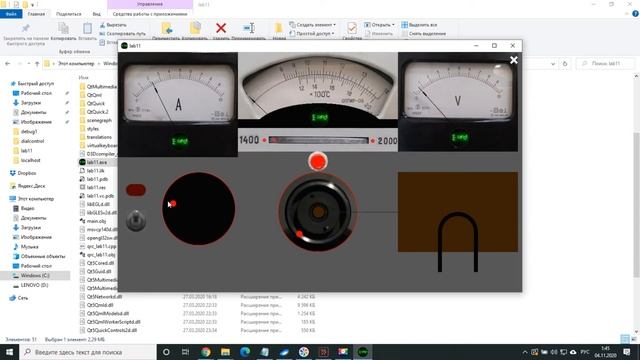The image size is (640, 360).
Task: Click Скопировать путь in the ribbon
Action: pos(122,33)
